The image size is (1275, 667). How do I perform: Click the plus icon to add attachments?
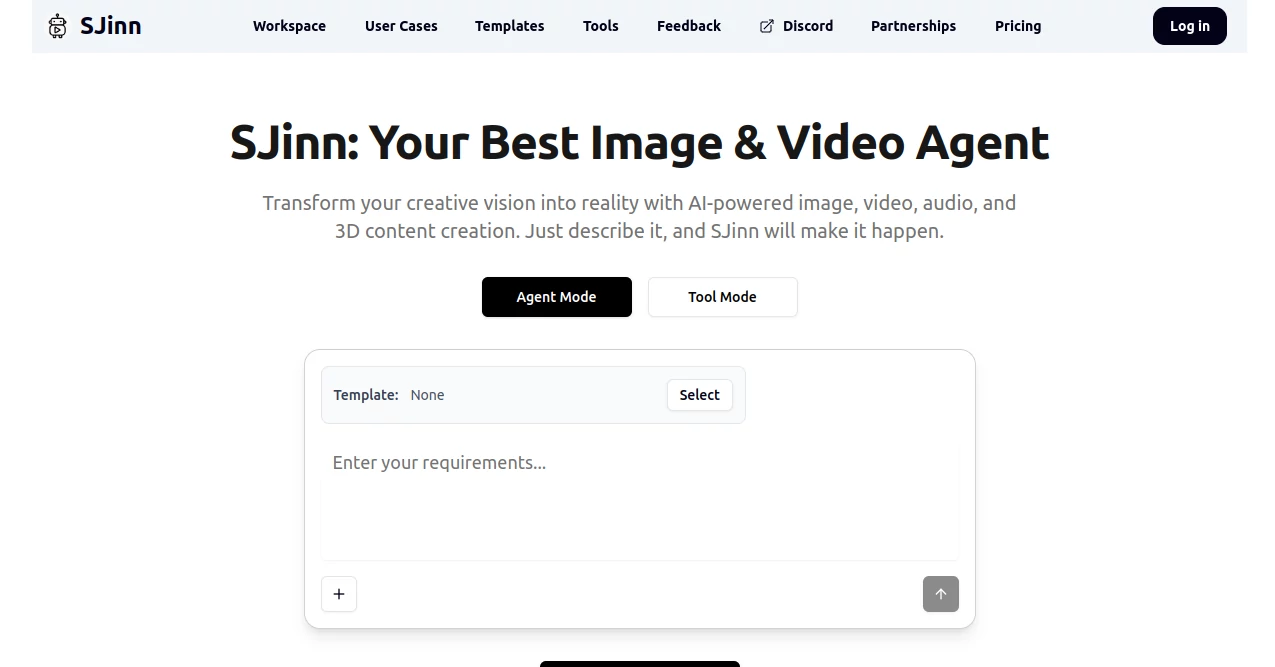pos(339,594)
